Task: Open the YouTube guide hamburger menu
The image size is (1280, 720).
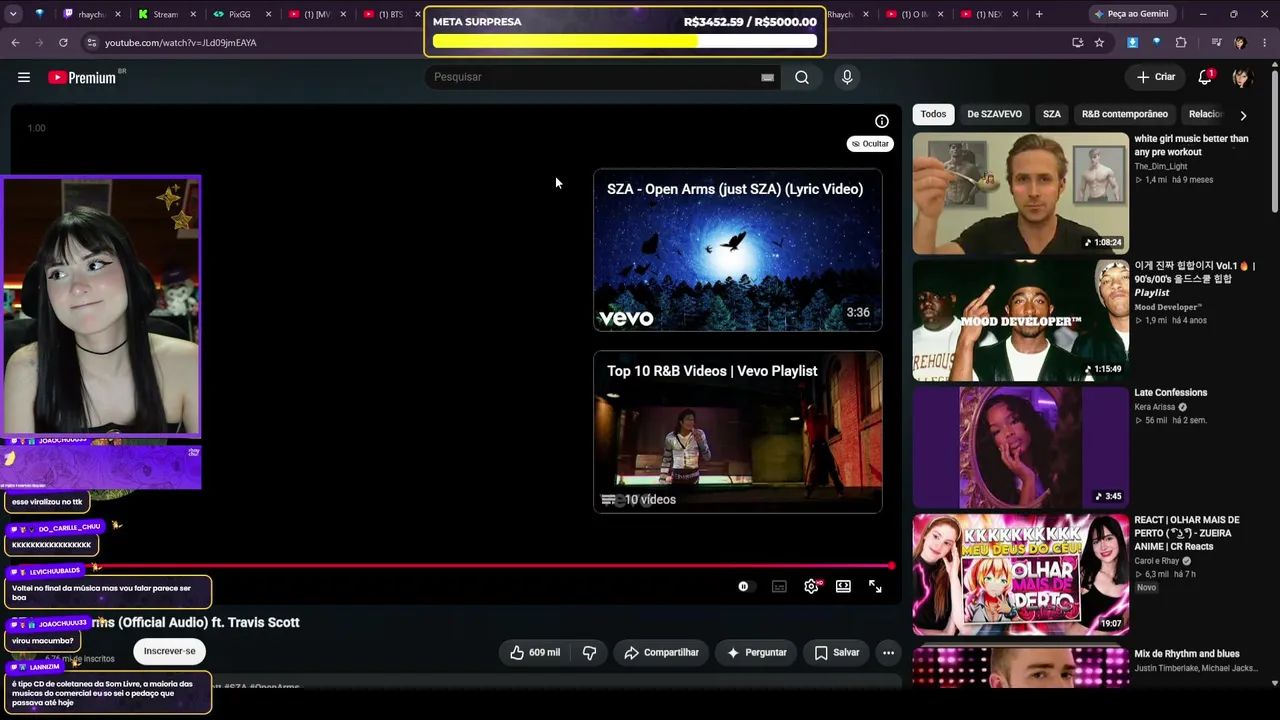Action: tap(24, 77)
